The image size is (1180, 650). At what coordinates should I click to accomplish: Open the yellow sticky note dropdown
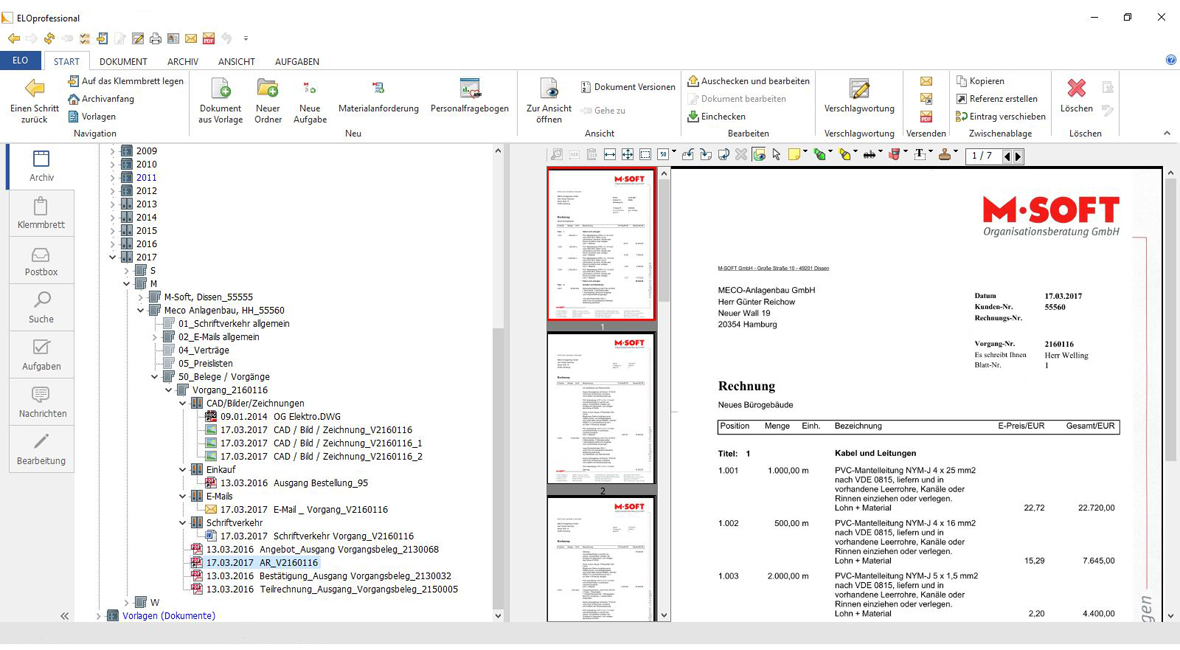click(806, 155)
